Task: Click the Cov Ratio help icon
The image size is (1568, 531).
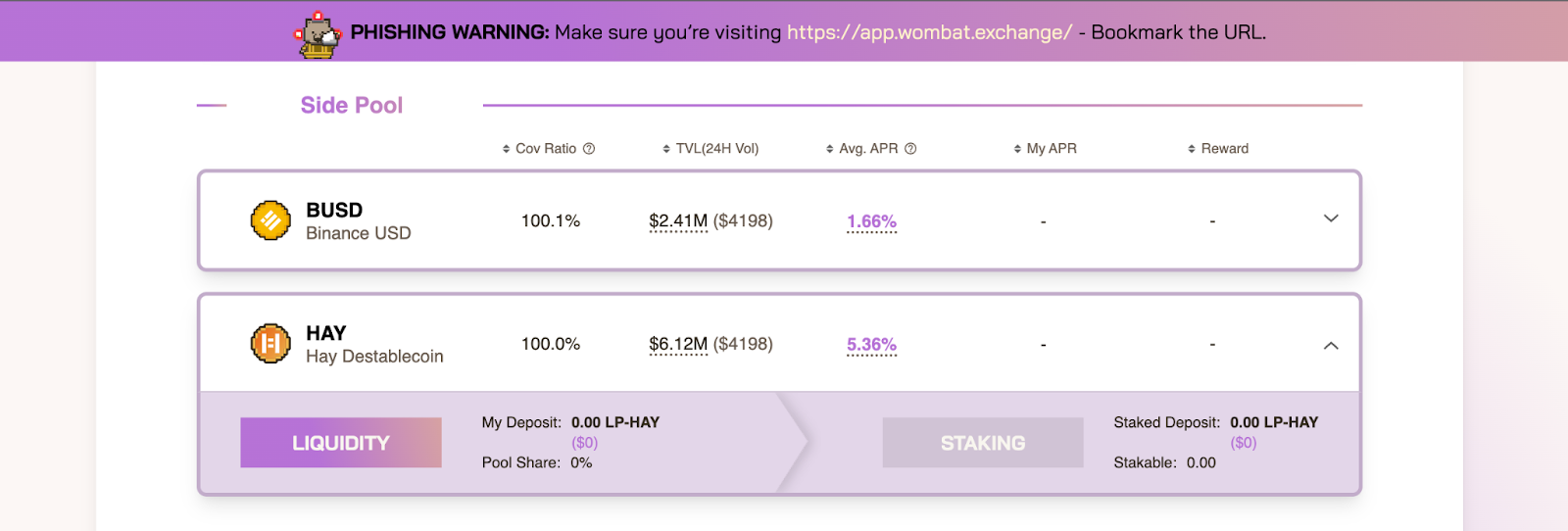Action: click(589, 149)
